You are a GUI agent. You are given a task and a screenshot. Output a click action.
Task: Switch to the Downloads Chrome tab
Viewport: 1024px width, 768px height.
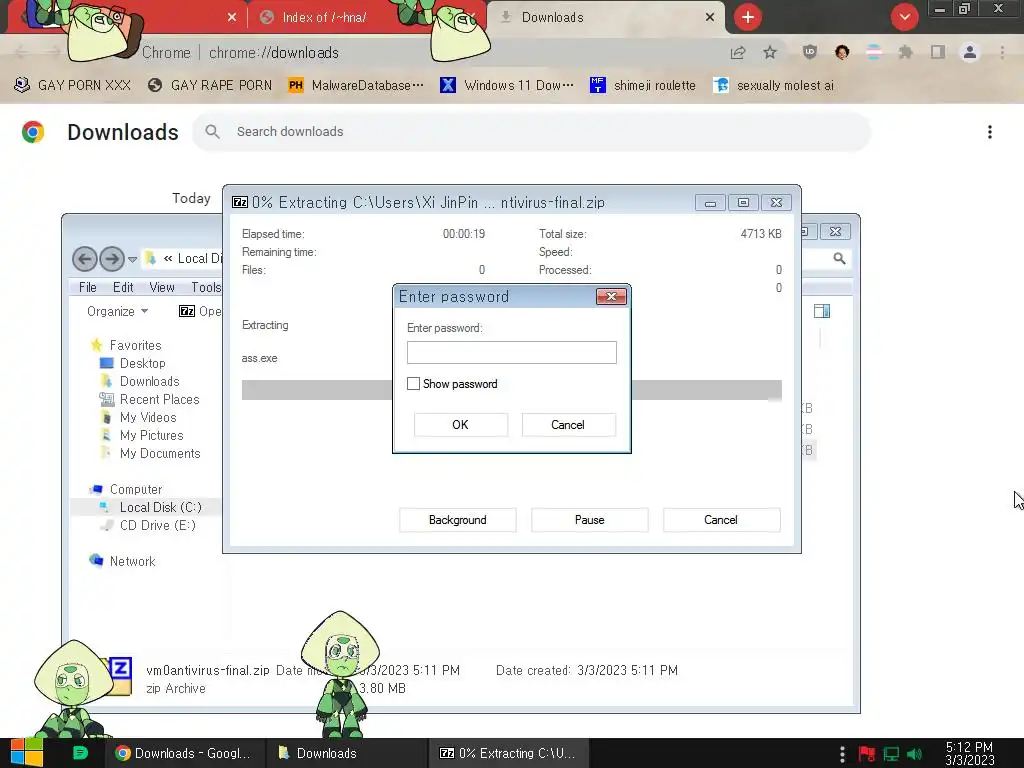click(x=552, y=18)
